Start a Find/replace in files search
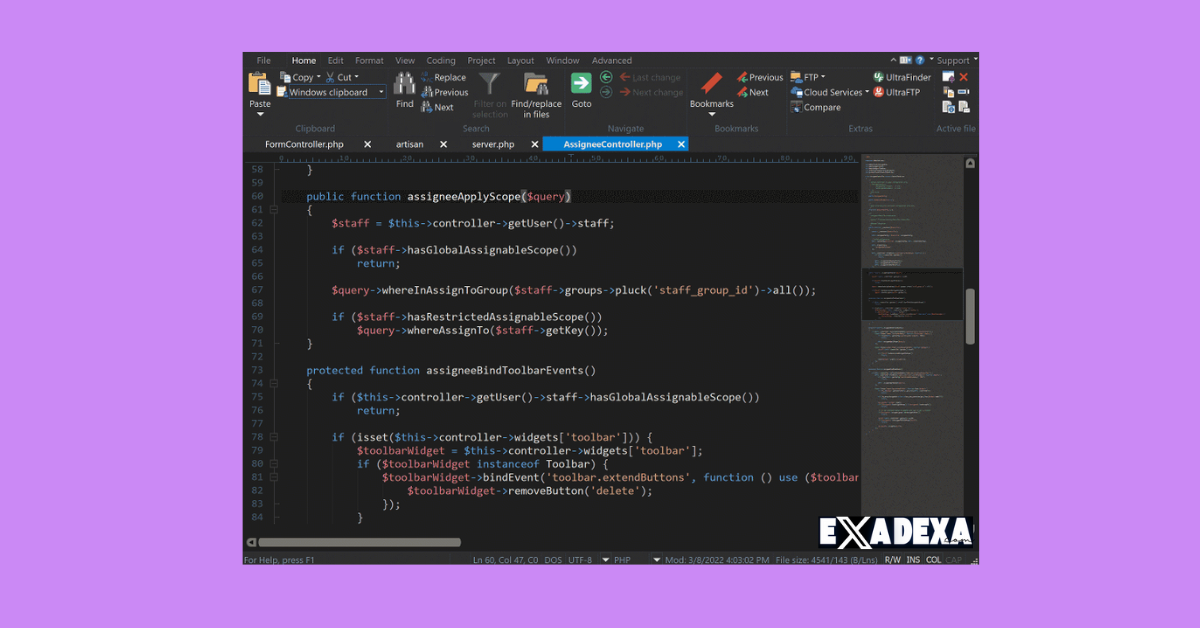Viewport: 1200px width, 628px height. [536, 91]
